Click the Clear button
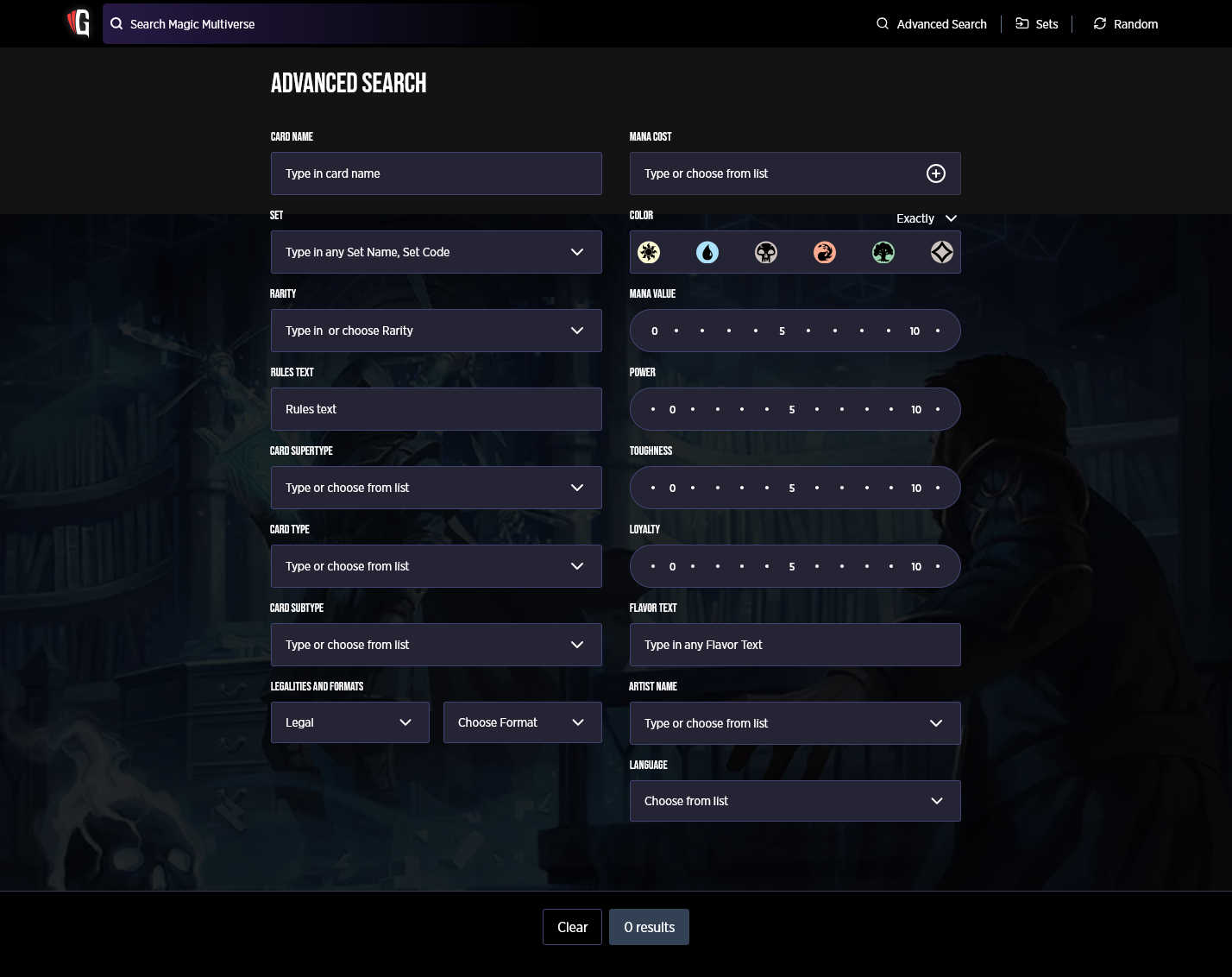 [x=572, y=927]
